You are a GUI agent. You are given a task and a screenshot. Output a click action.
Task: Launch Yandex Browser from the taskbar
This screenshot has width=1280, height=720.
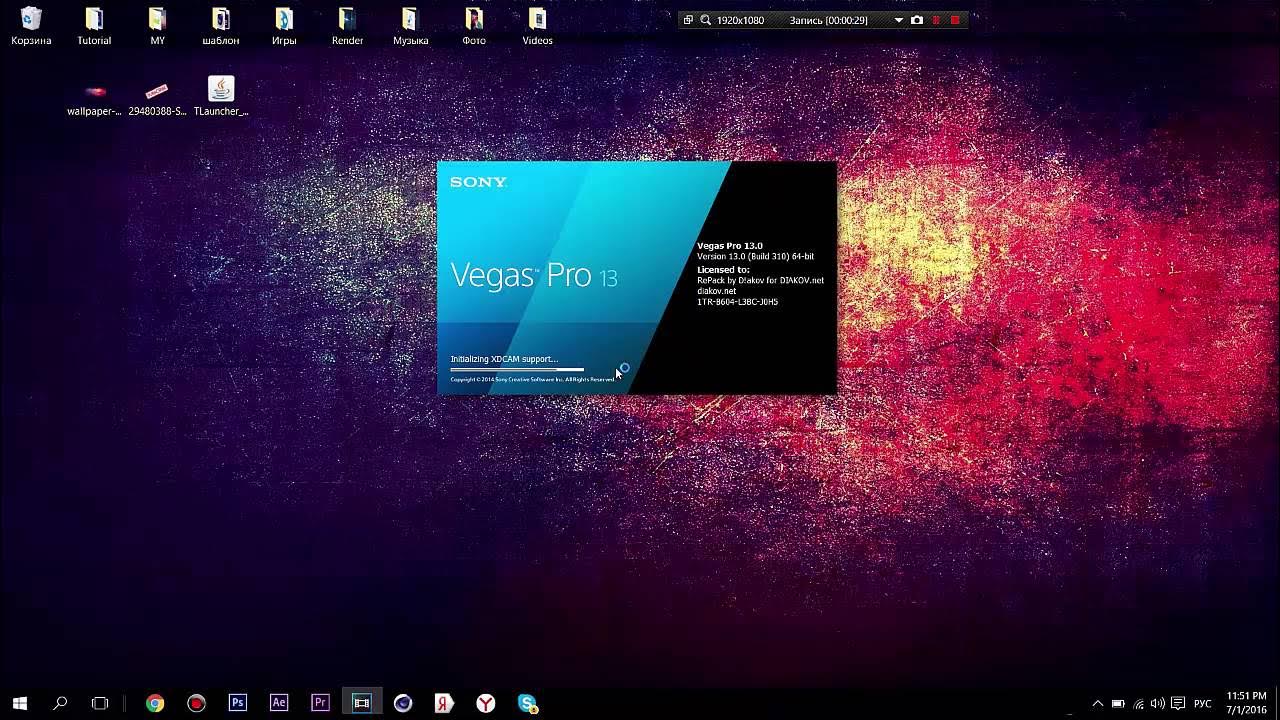click(x=485, y=703)
